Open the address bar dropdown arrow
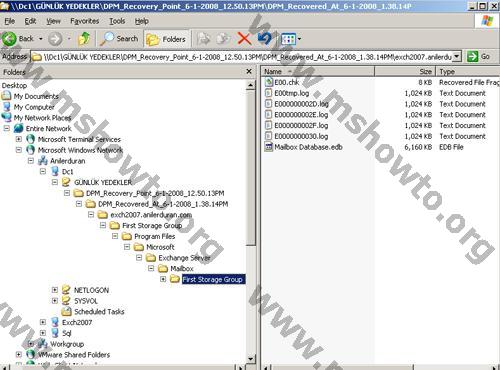The width and height of the screenshot is (500, 370). click(457, 56)
